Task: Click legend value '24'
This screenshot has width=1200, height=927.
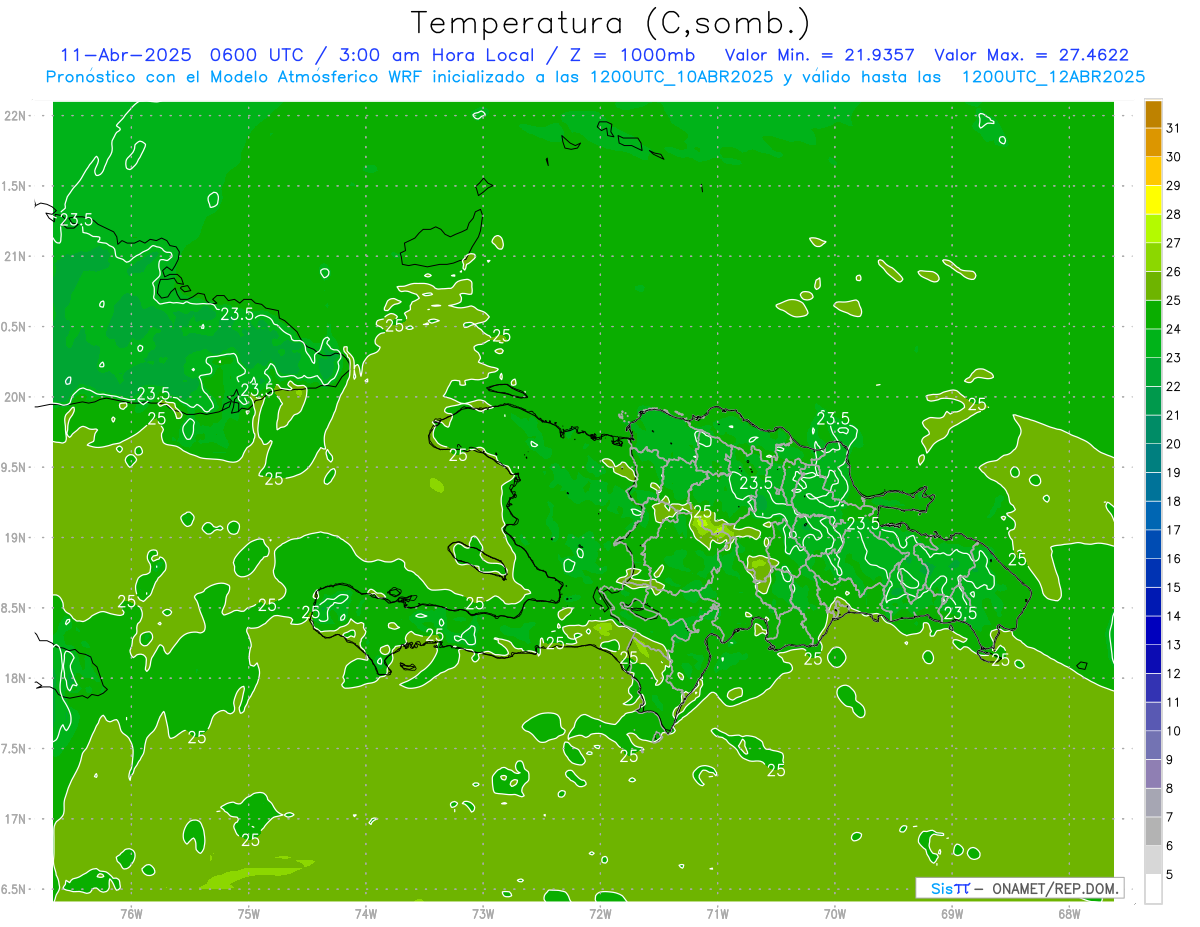Action: [1174, 329]
